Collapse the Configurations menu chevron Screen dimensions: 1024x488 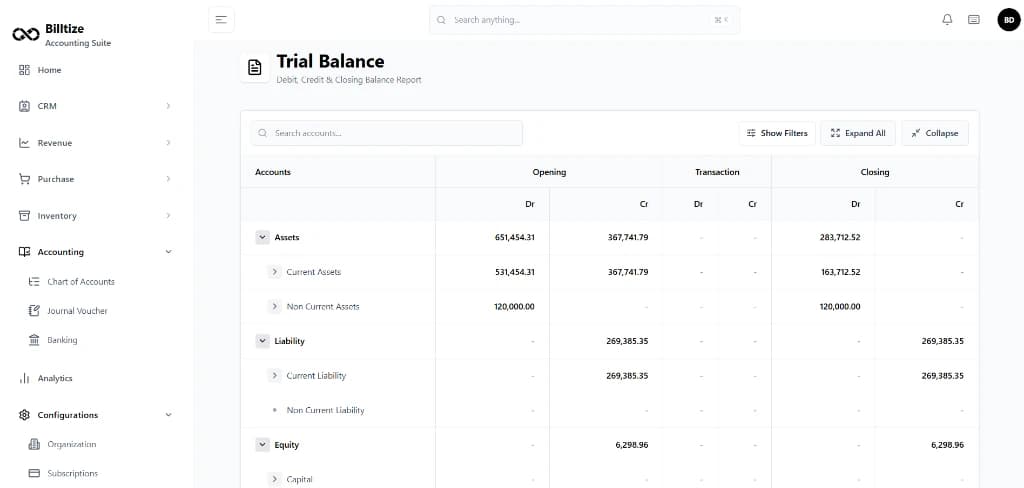click(168, 415)
